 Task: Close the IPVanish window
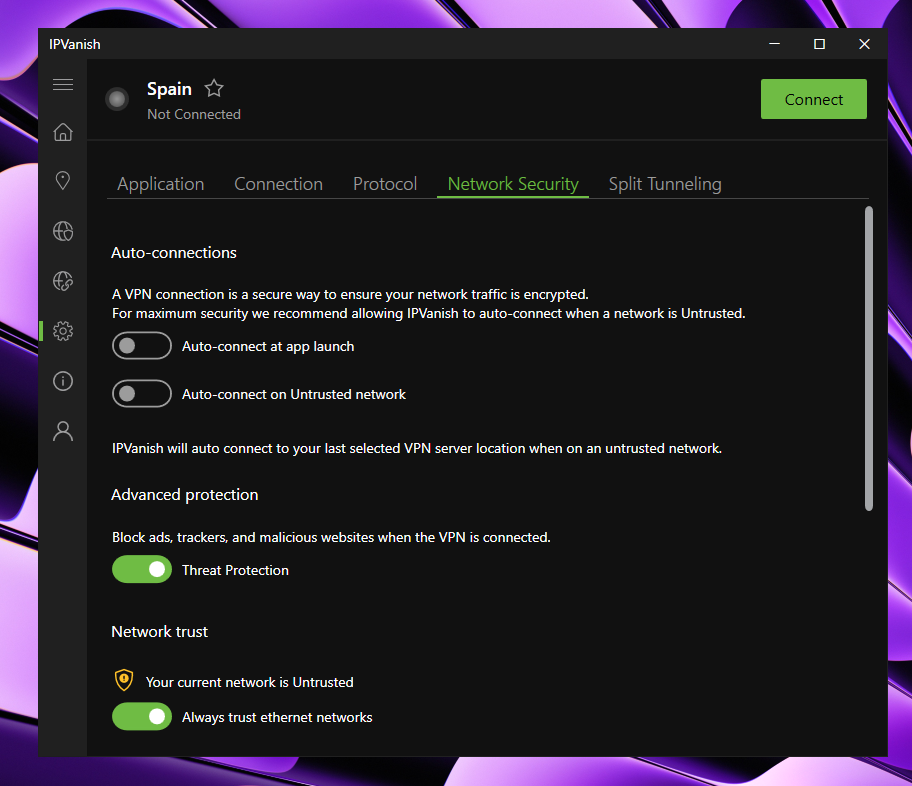click(864, 44)
